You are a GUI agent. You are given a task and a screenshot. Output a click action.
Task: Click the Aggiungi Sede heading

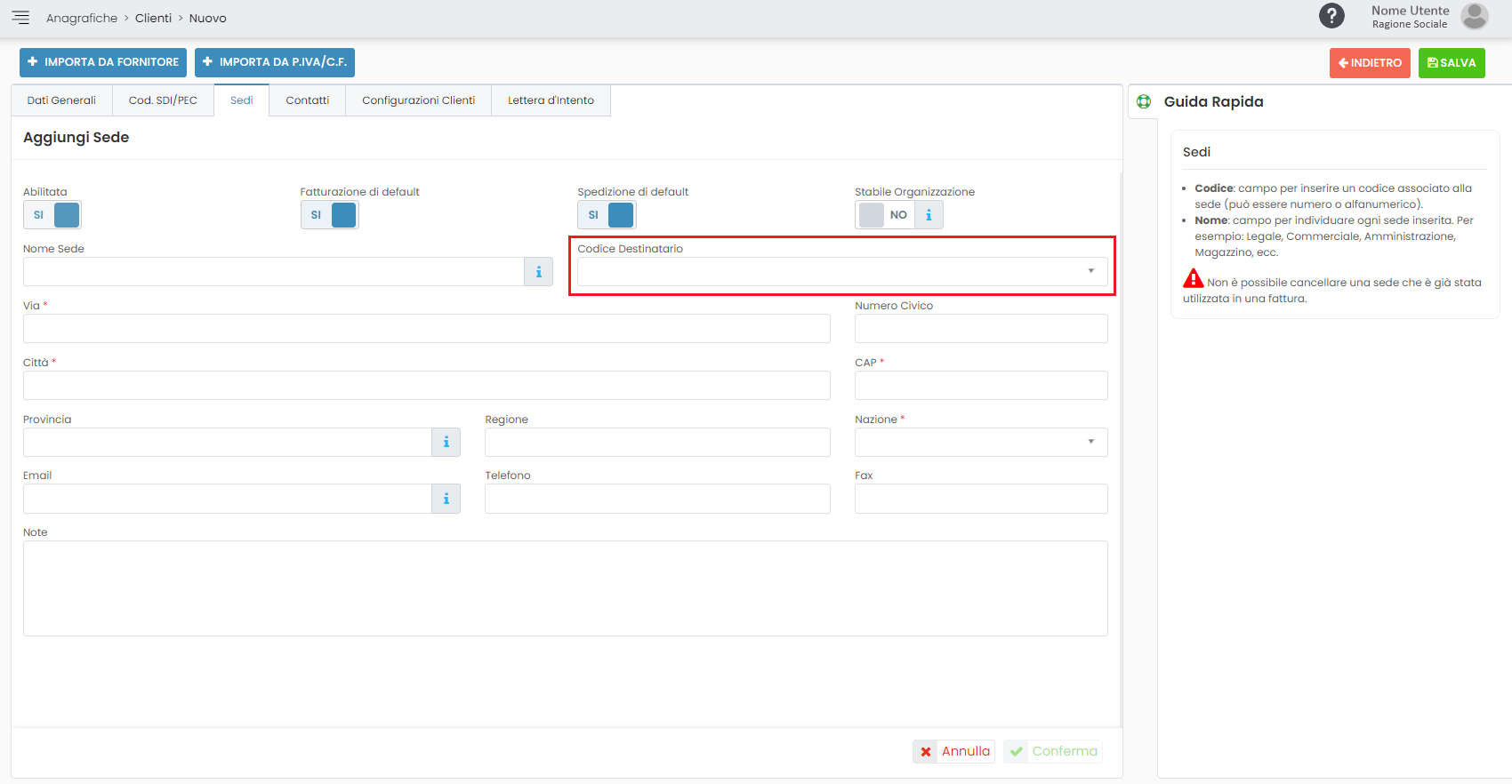pyautogui.click(x=76, y=138)
